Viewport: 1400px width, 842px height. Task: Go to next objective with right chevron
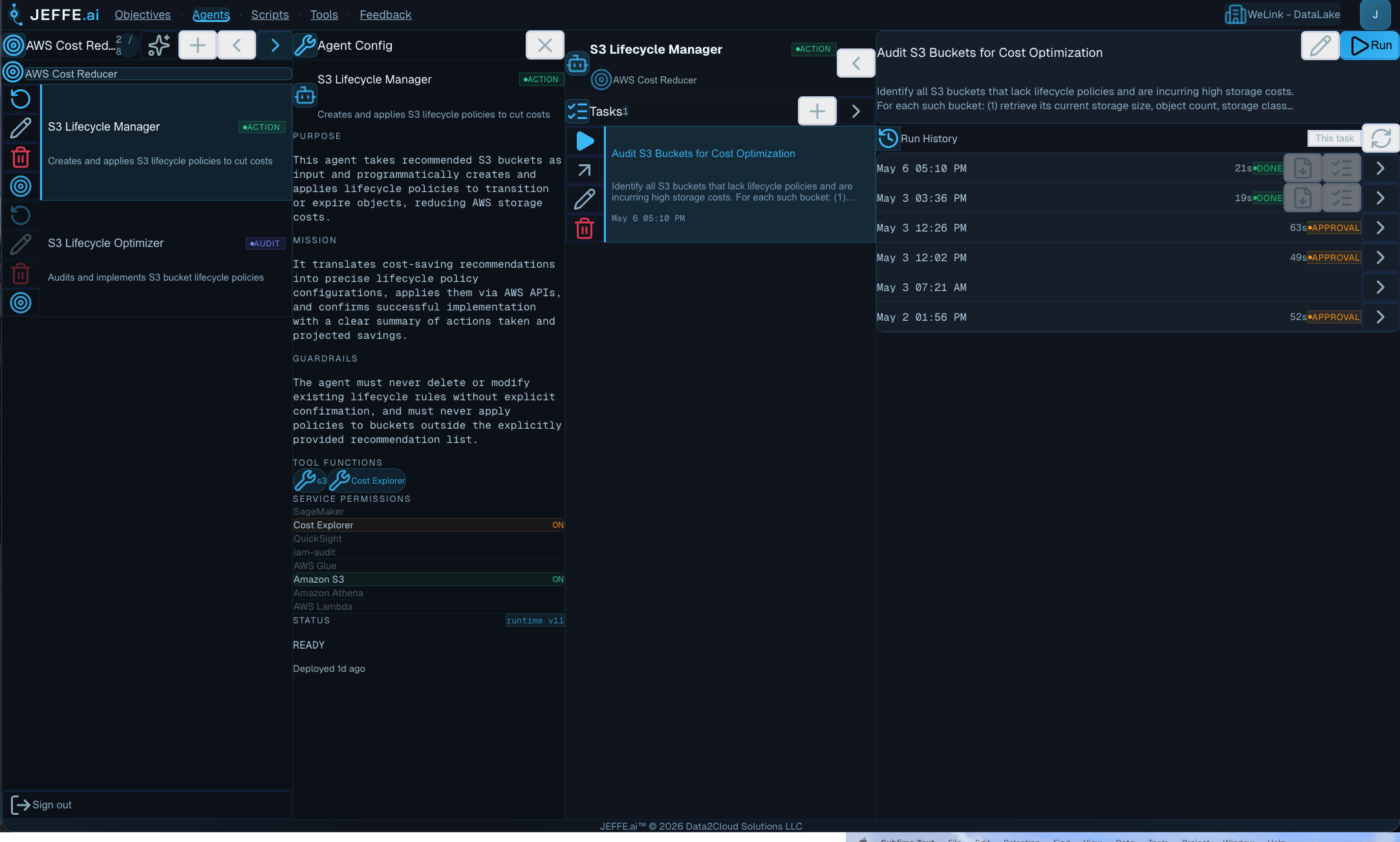275,45
